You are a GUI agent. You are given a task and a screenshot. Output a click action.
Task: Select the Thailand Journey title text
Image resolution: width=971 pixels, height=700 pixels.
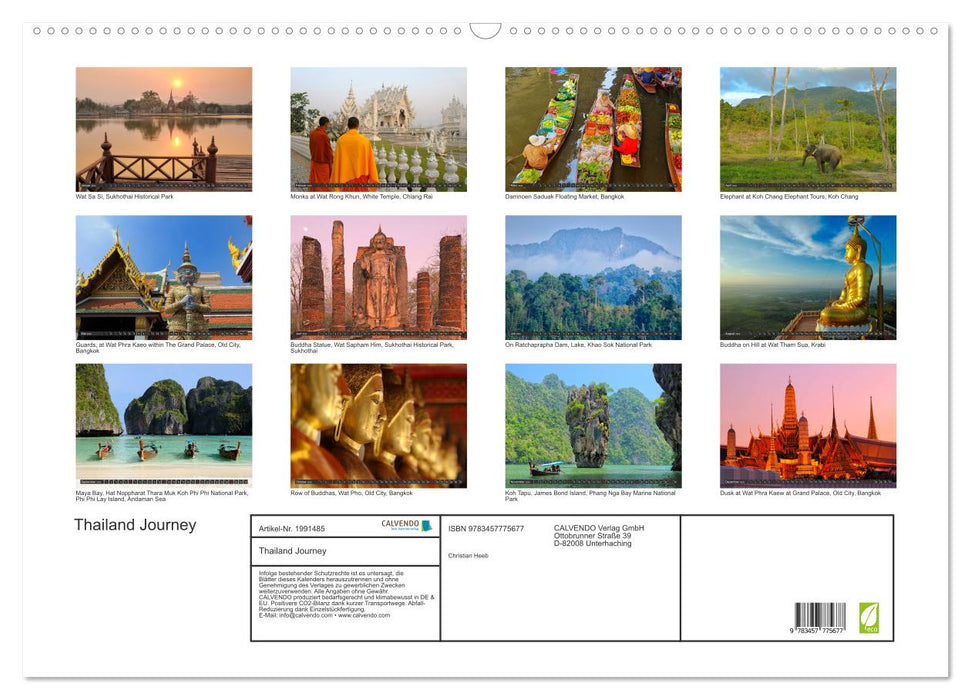coord(135,524)
